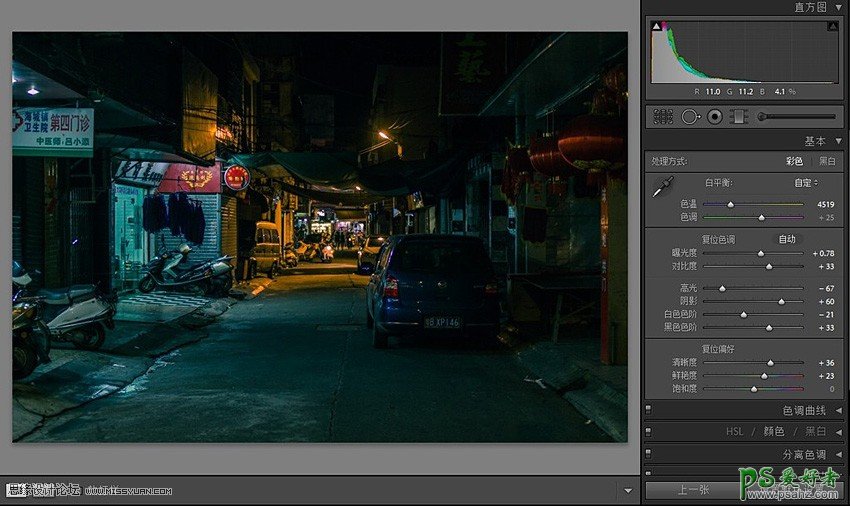Expand the 色调曲线 tone curve panel

click(x=837, y=410)
